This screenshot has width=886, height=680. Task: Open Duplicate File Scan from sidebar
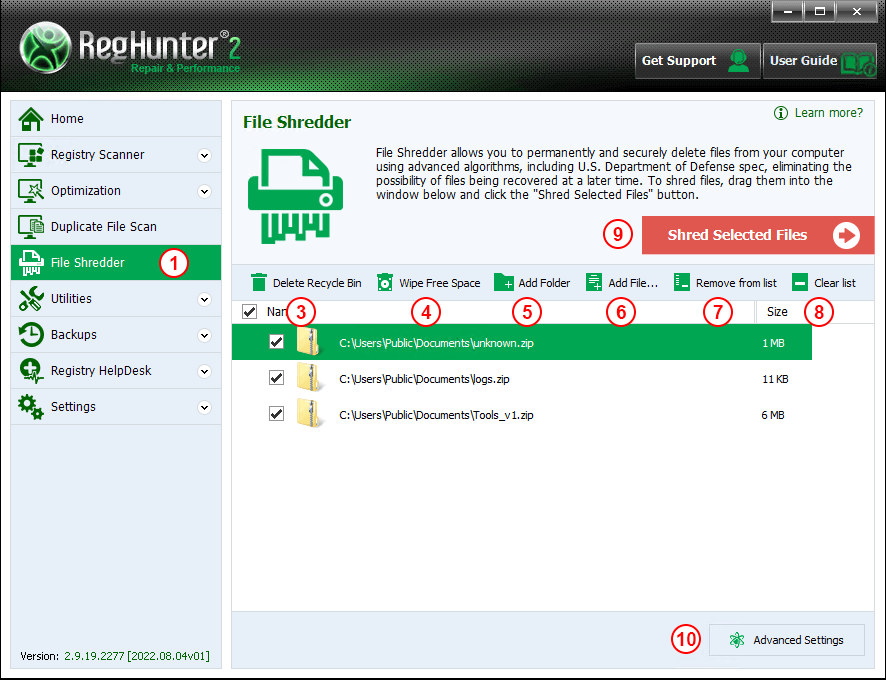click(x=103, y=227)
